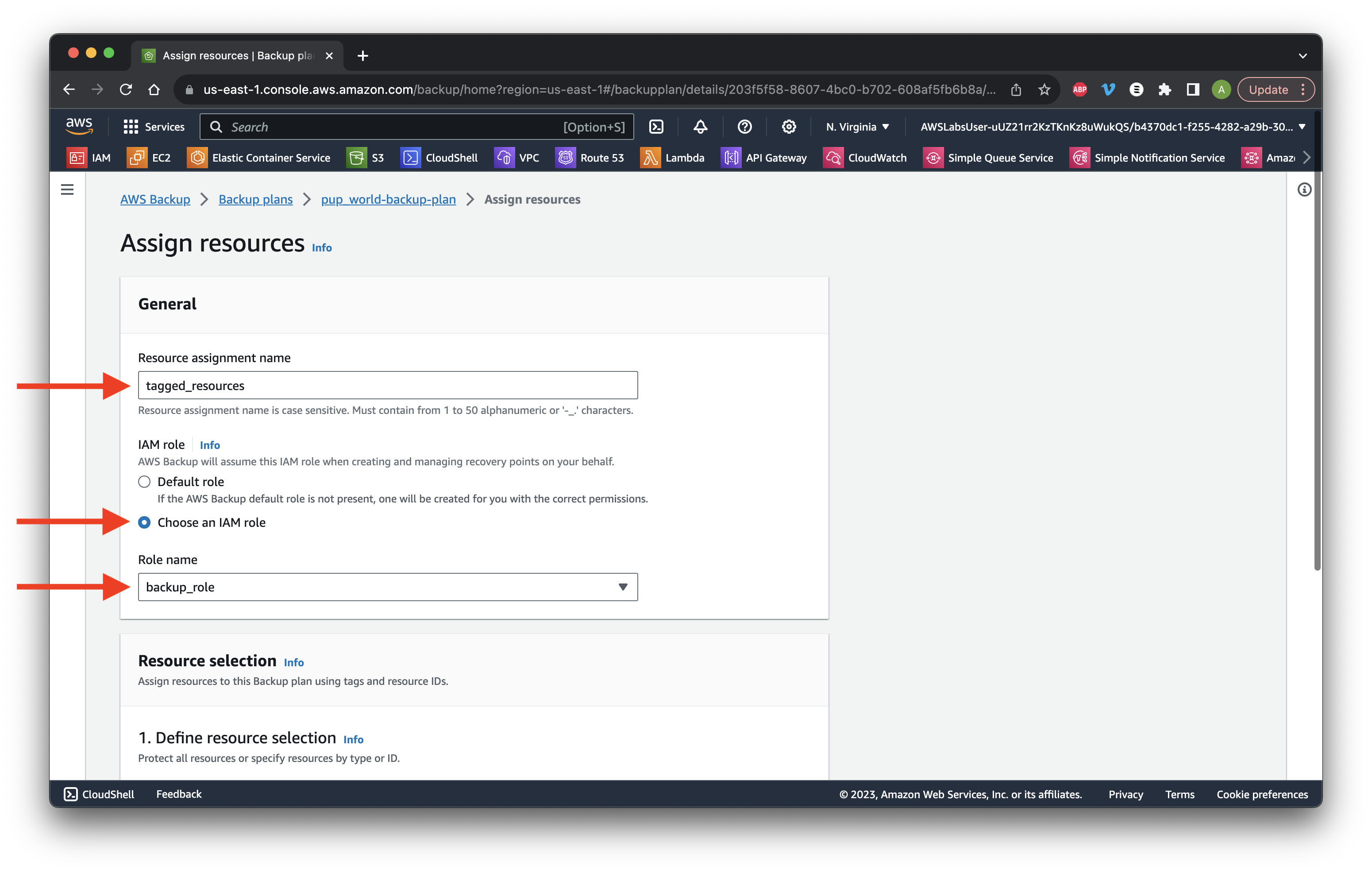Close the Assign resources browser tab
The width and height of the screenshot is (1372, 873).
(x=329, y=55)
